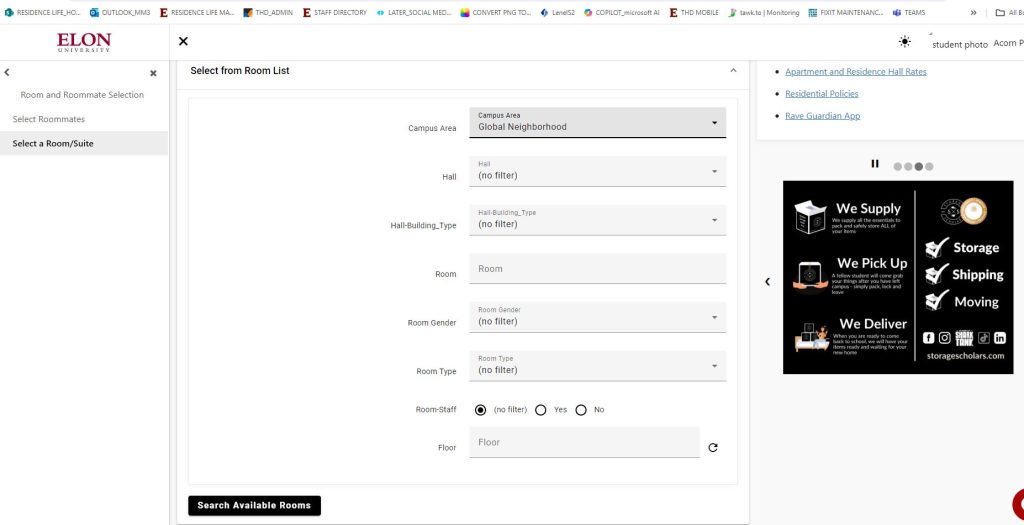The image size is (1024, 525).
Task: Open the Elon University logo home
Action: pyautogui.click(x=84, y=42)
